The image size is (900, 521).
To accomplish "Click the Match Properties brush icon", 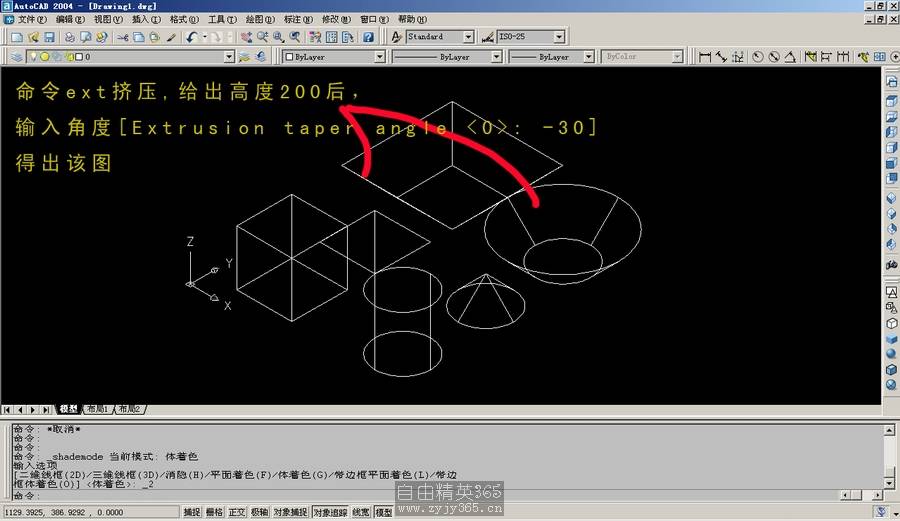I will coord(171,37).
